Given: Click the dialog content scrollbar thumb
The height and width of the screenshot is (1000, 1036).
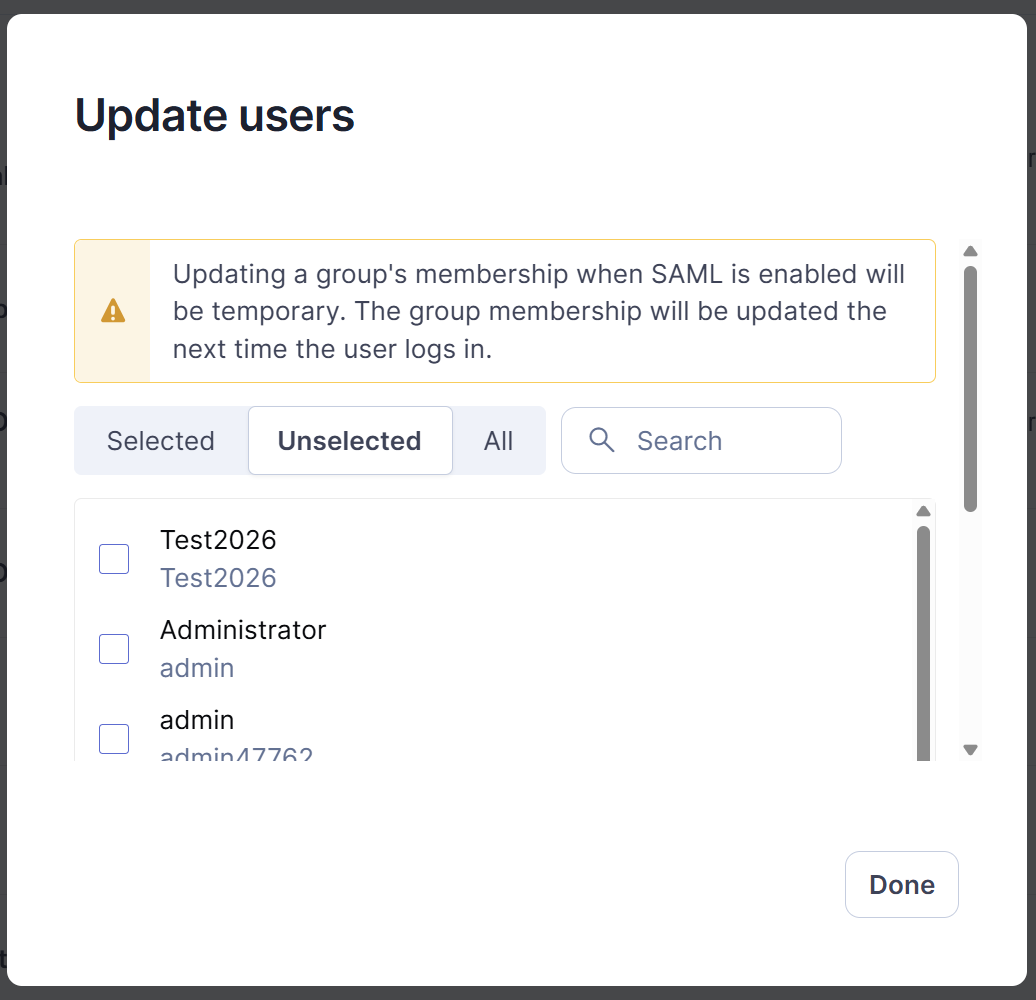Looking at the screenshot, I should point(970,389).
